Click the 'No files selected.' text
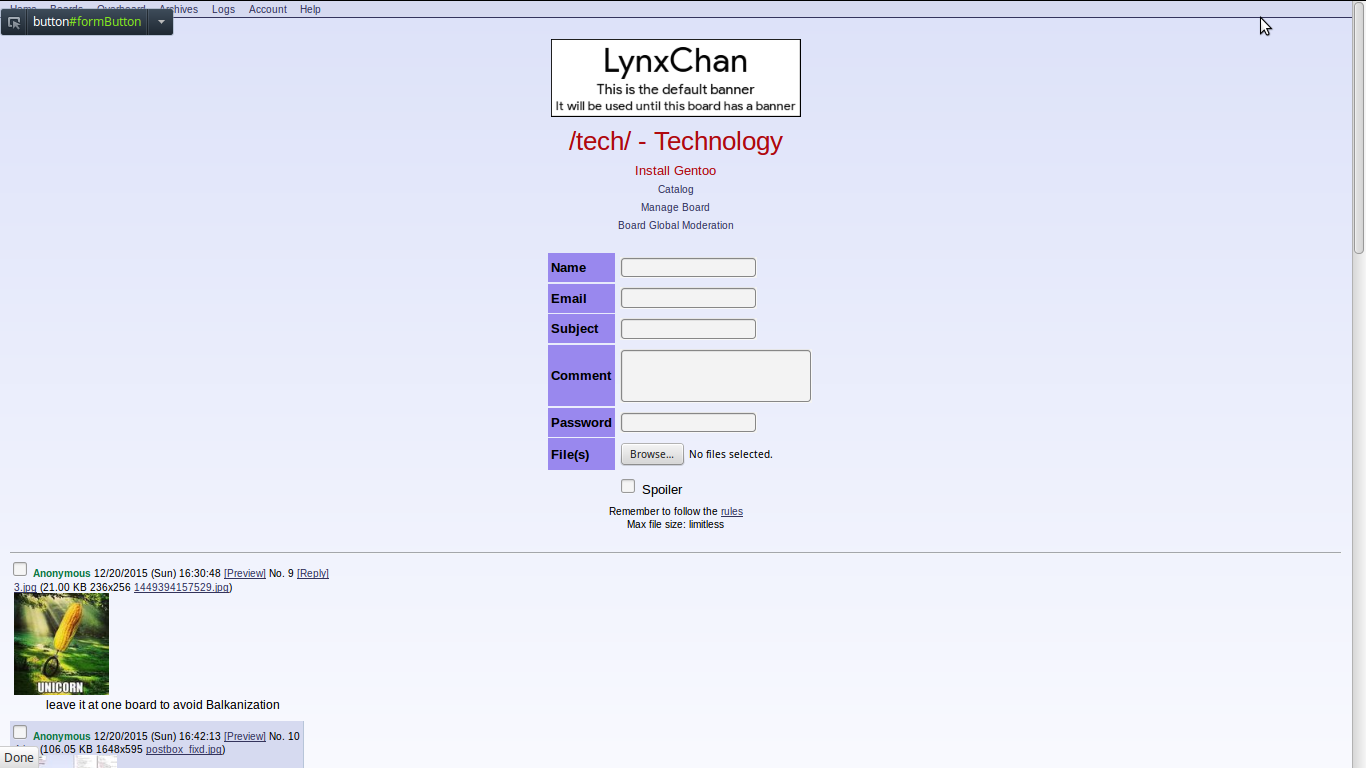 point(731,454)
